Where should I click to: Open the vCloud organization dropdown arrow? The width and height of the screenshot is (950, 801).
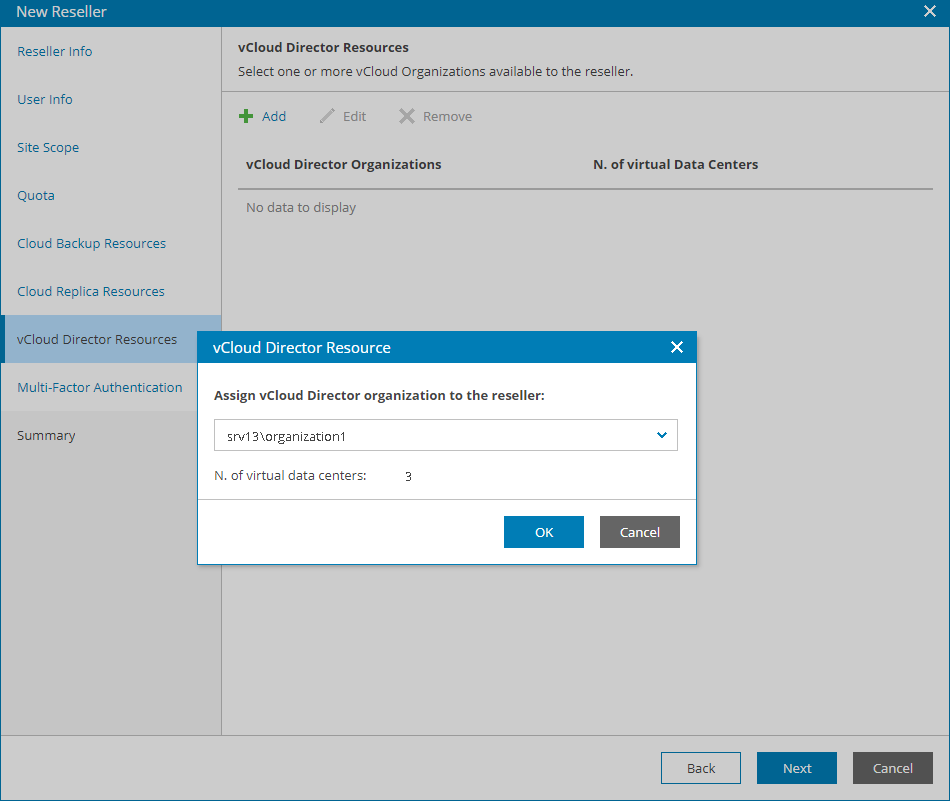coord(662,435)
